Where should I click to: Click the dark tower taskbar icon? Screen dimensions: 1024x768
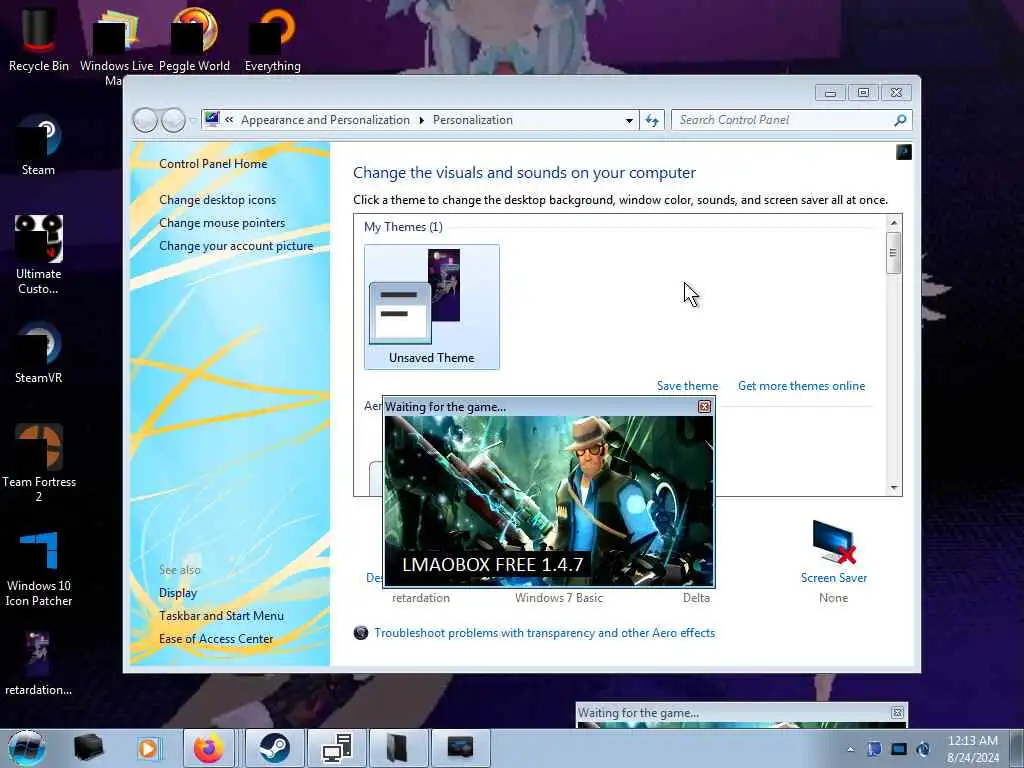[x=398, y=748]
